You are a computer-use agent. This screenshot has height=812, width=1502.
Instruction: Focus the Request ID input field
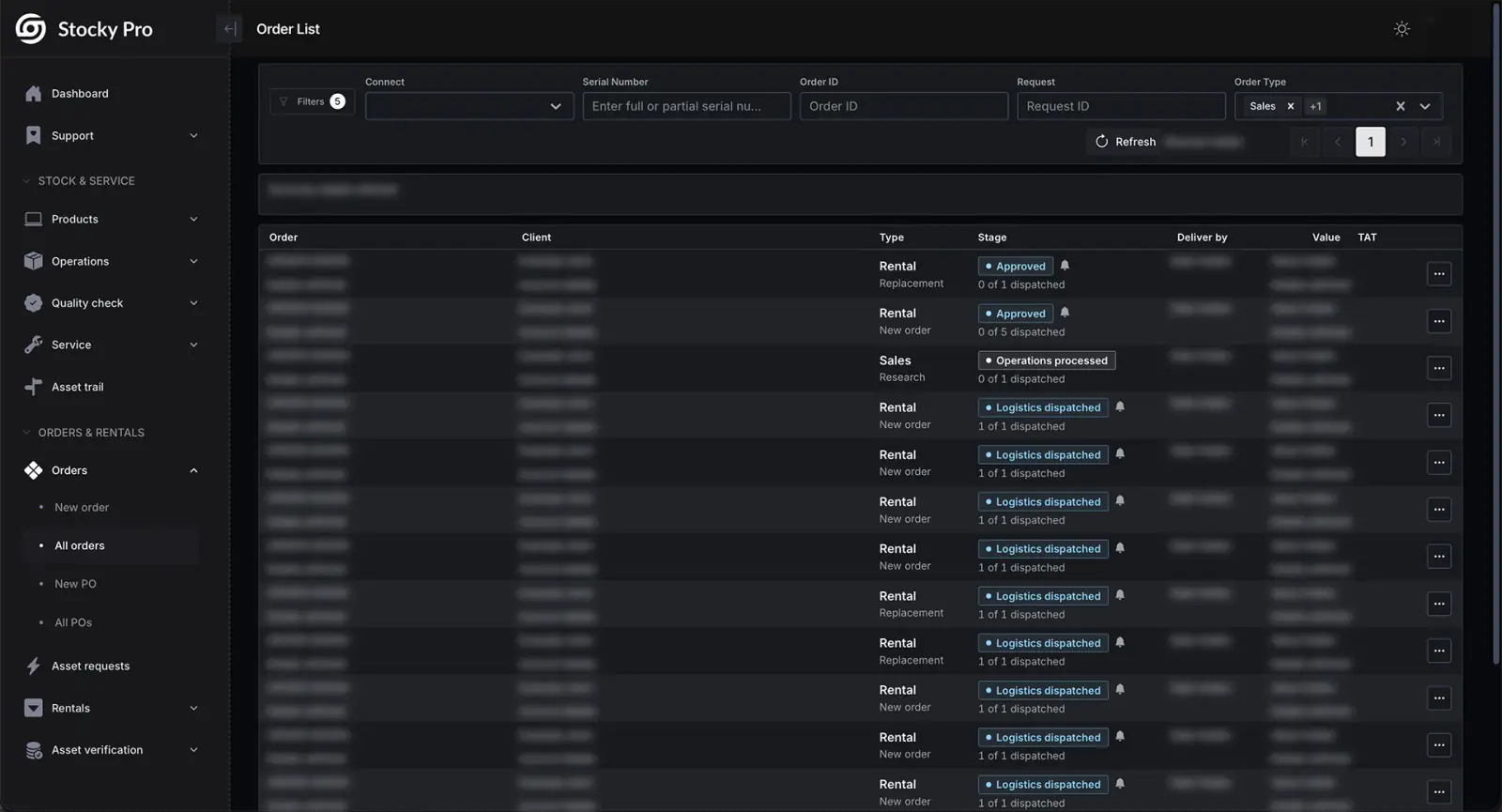1121,106
